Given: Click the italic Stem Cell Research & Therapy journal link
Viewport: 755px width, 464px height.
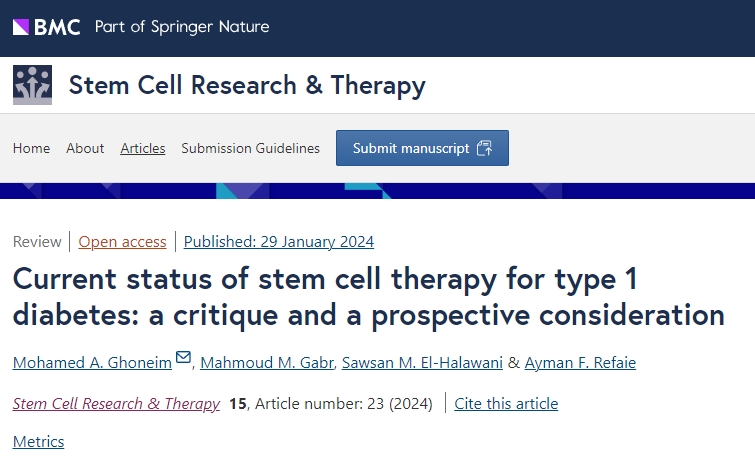Looking at the screenshot, I should (x=116, y=404).
